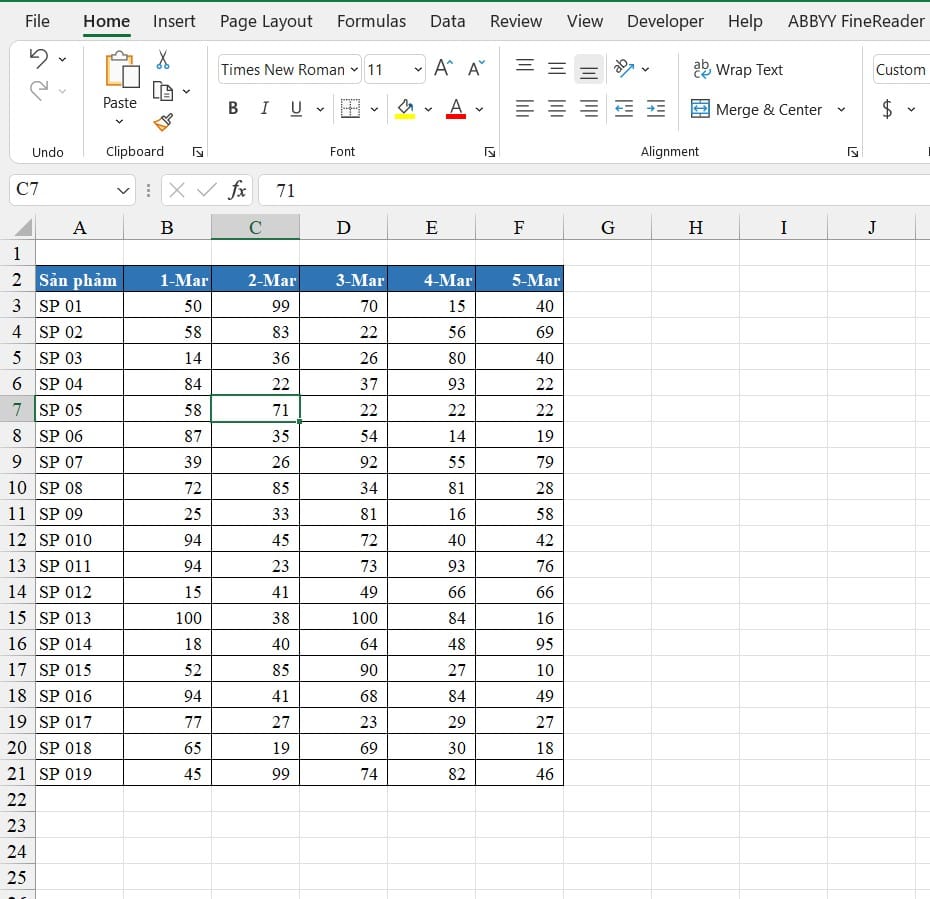Open the accounting format dropdown arrow
The width and height of the screenshot is (930, 899).
(911, 110)
